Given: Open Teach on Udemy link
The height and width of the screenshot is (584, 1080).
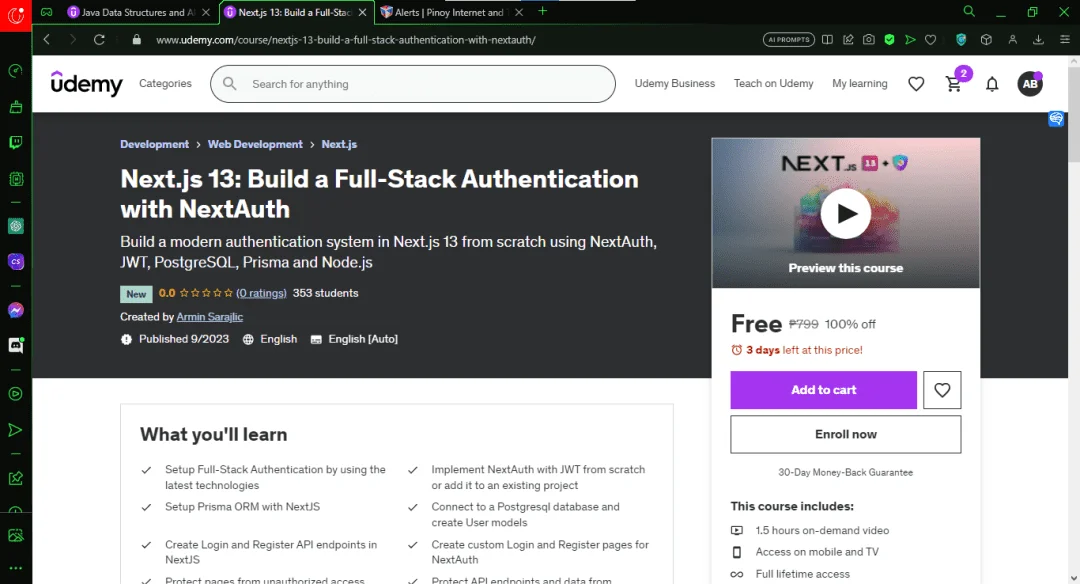Looking at the screenshot, I should click(x=773, y=83).
